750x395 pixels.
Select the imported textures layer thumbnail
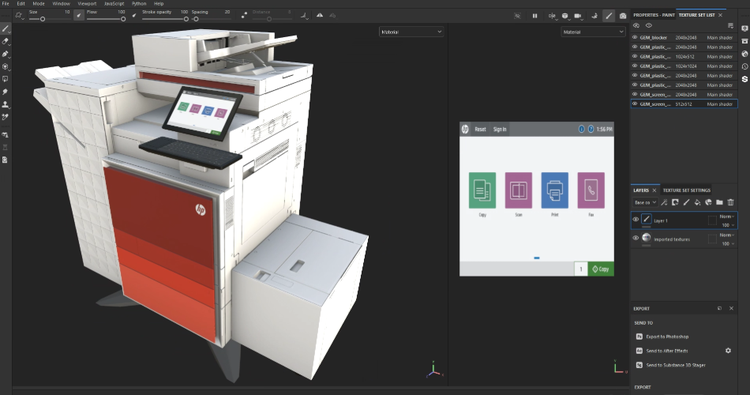point(646,238)
